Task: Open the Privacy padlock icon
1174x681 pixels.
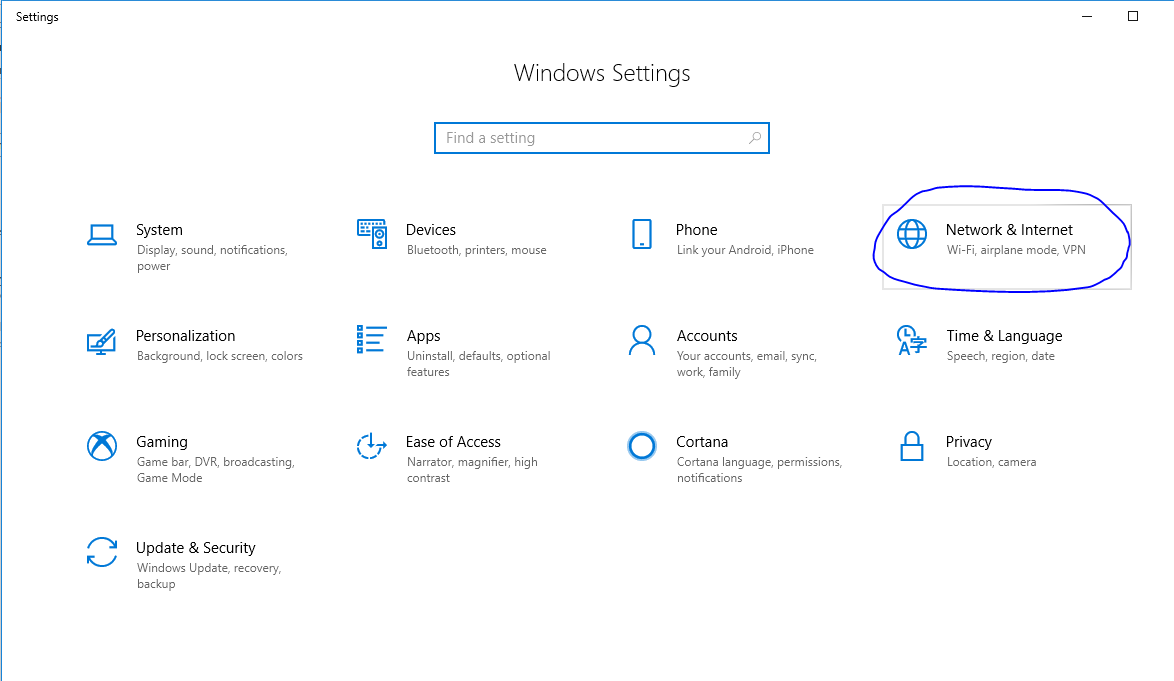Action: coord(912,446)
